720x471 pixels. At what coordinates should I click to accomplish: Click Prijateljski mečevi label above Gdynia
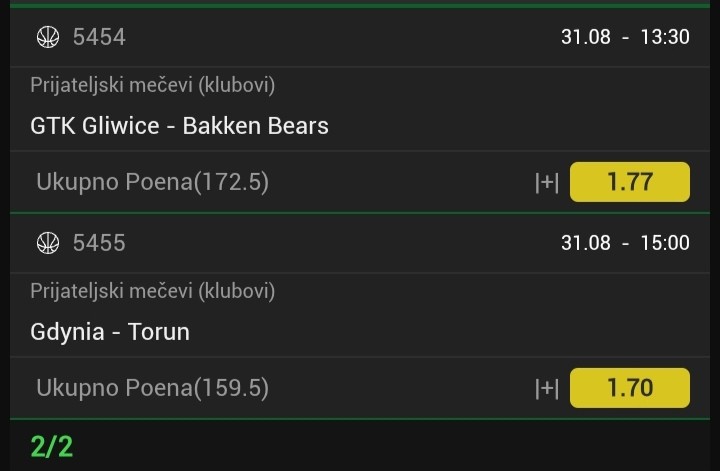pyautogui.click(x=152, y=292)
